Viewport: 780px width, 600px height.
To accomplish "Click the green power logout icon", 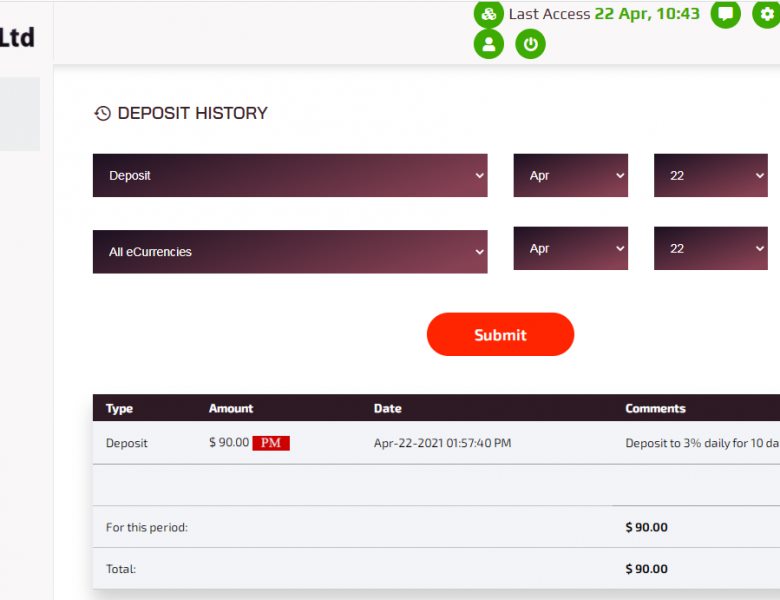I will pos(530,44).
